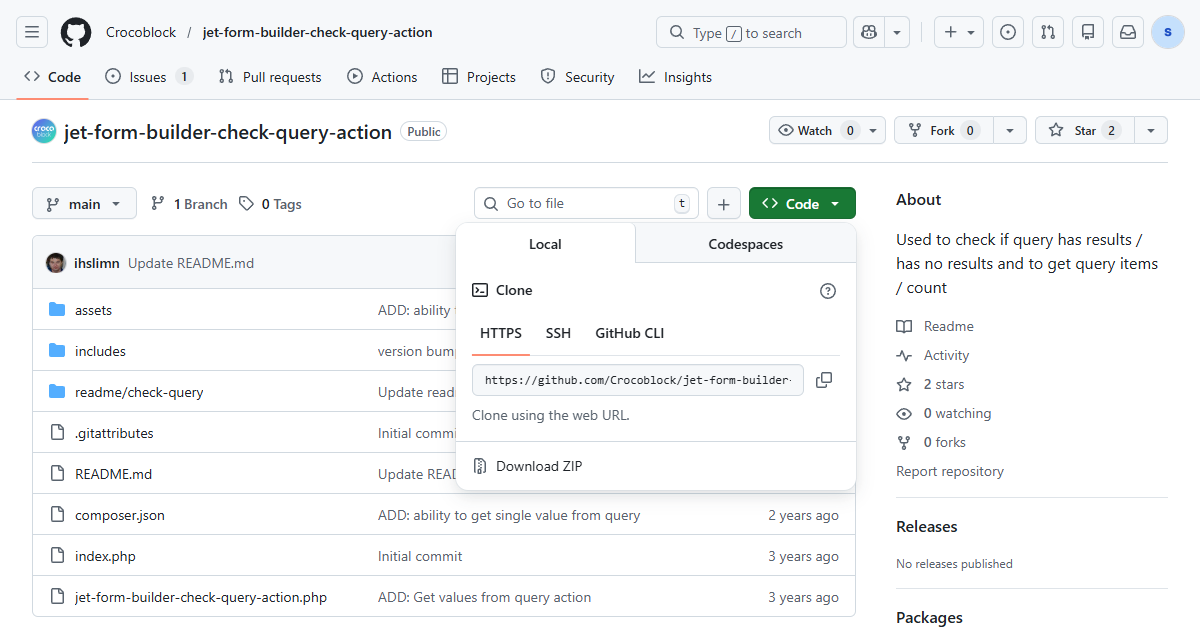Open the jet-form-builder-check-query-action.php file

coord(201,597)
